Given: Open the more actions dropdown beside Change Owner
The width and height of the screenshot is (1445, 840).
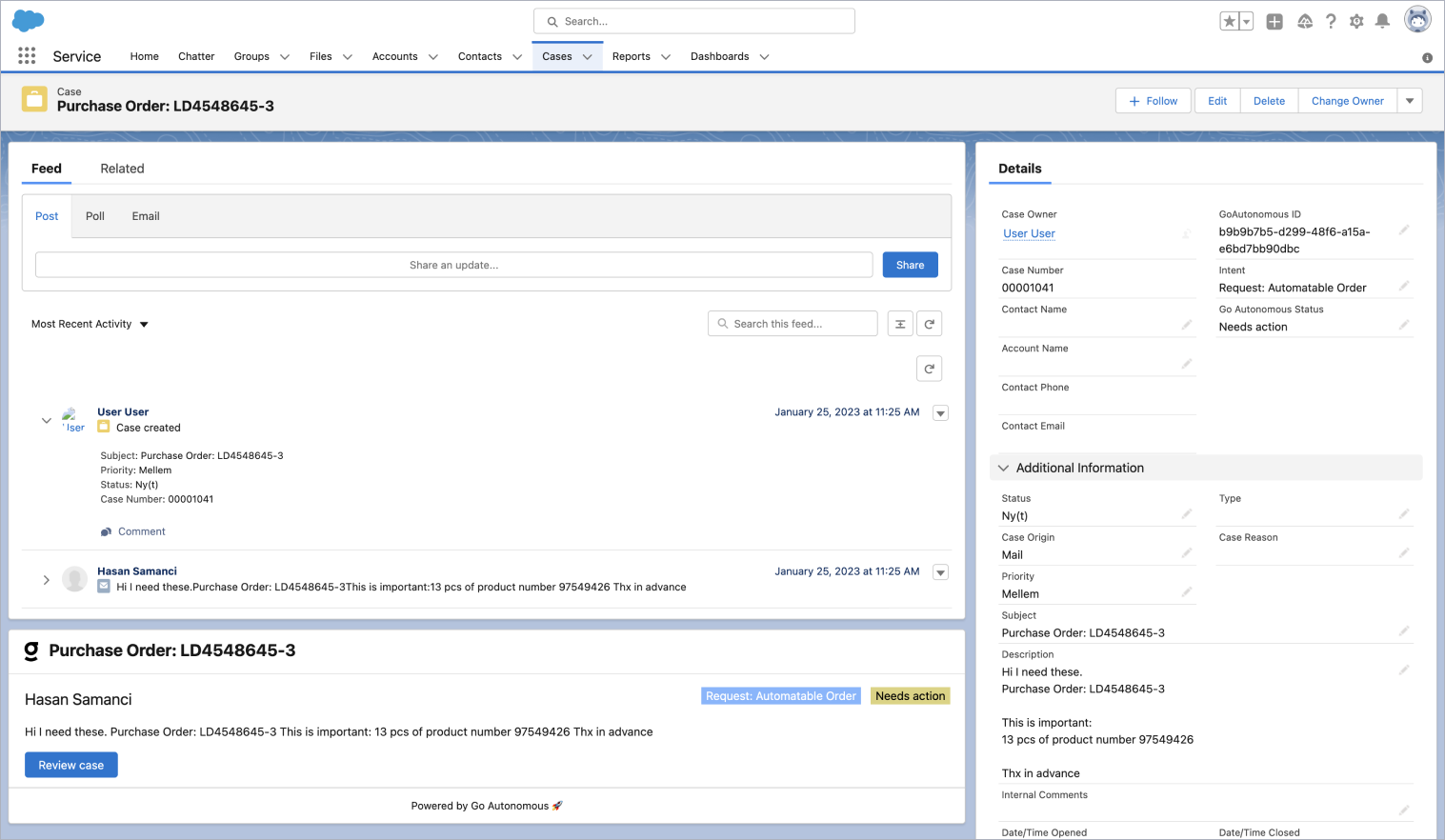Looking at the screenshot, I should click(x=1410, y=101).
